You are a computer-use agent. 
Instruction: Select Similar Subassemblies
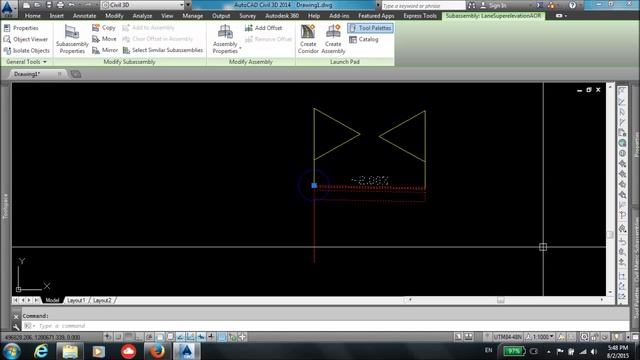[x=162, y=50]
